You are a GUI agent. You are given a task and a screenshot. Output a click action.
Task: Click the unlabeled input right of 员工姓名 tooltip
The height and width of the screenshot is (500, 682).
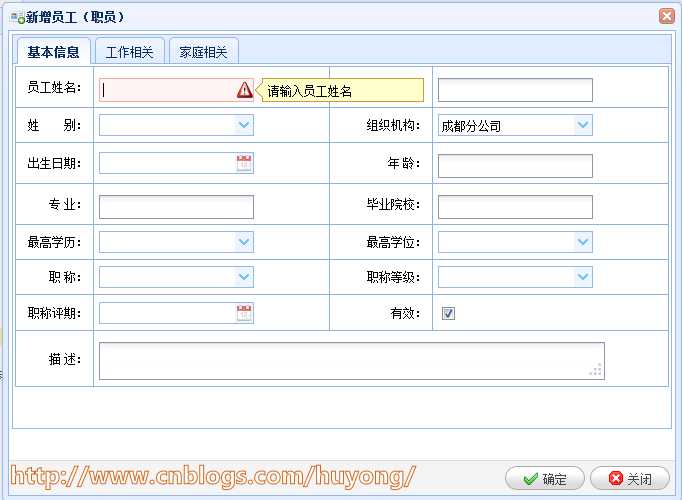click(515, 90)
